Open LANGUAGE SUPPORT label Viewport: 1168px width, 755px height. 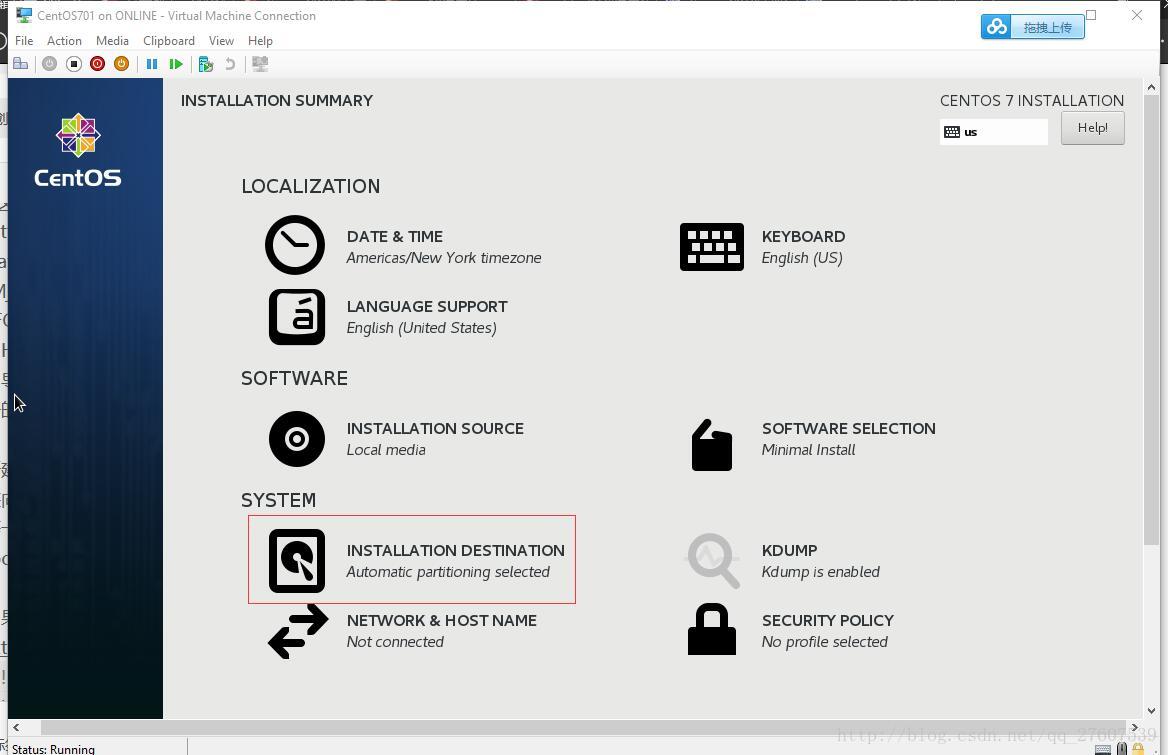pos(427,306)
